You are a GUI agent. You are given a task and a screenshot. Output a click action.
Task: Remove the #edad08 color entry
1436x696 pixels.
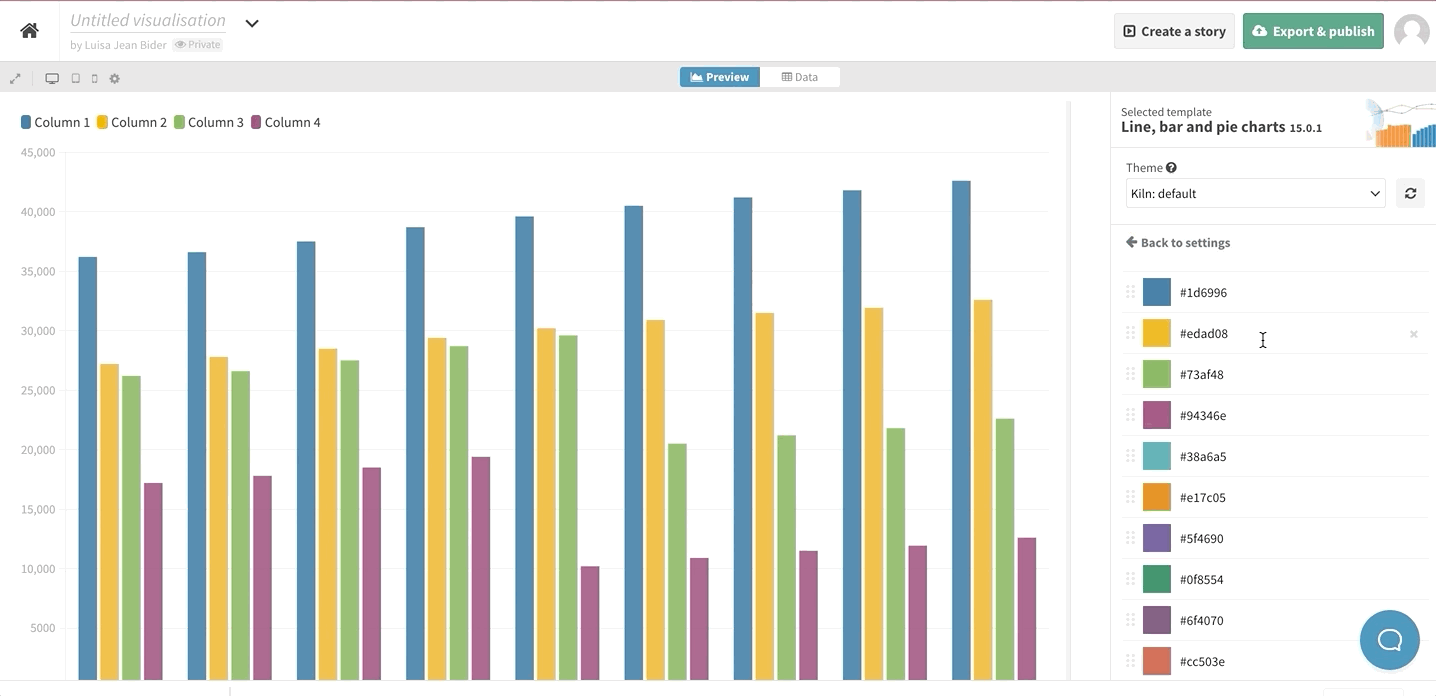coord(1413,334)
